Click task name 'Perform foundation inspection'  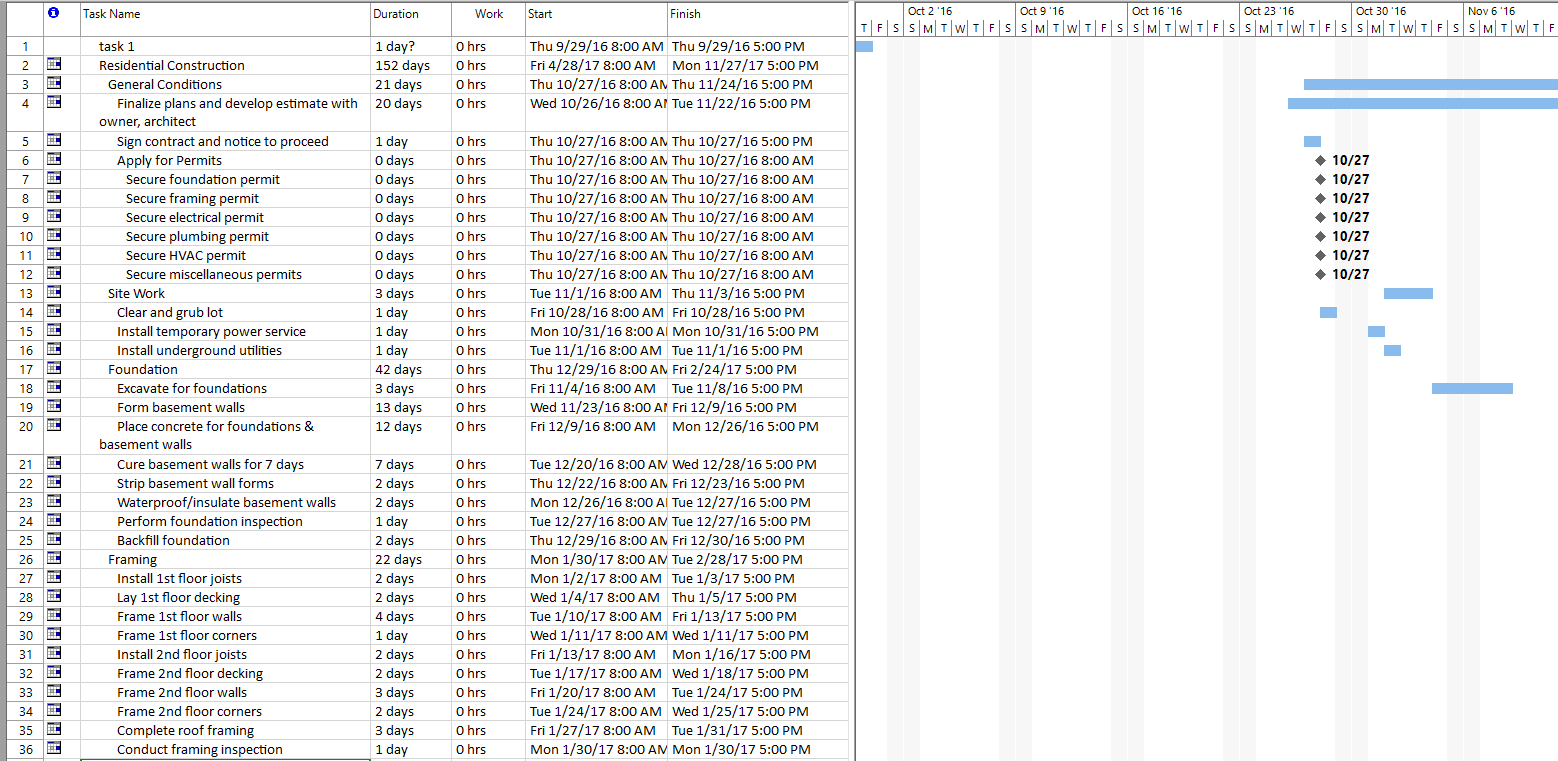pyautogui.click(x=209, y=521)
